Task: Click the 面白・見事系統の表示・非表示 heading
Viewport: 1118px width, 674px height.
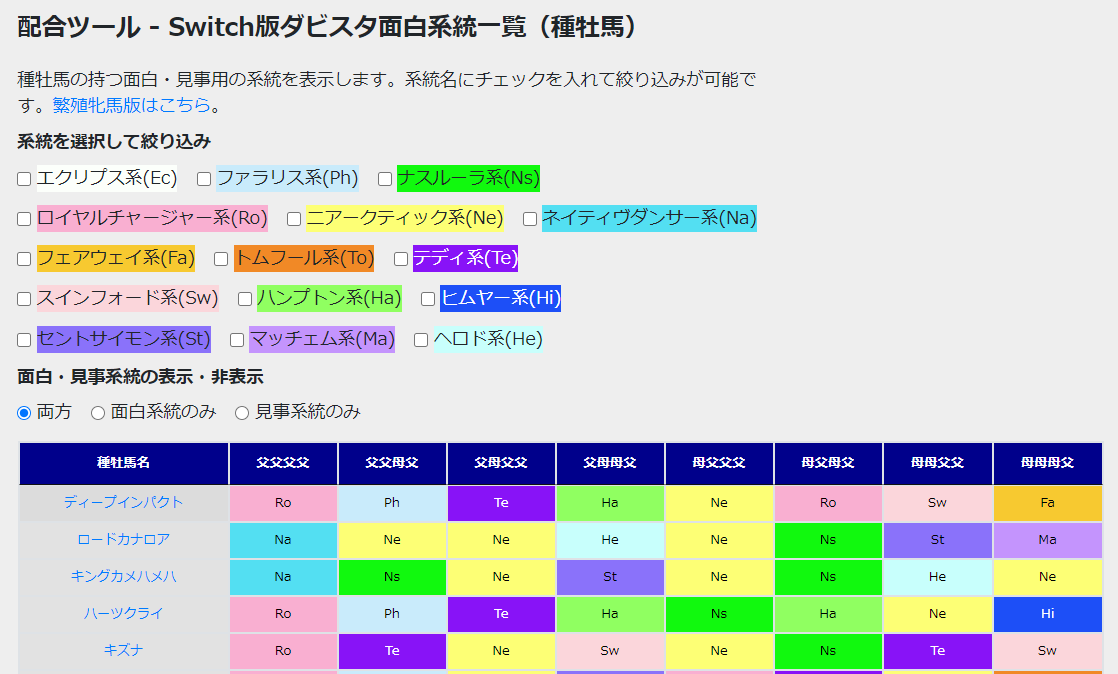Action: 140,377
